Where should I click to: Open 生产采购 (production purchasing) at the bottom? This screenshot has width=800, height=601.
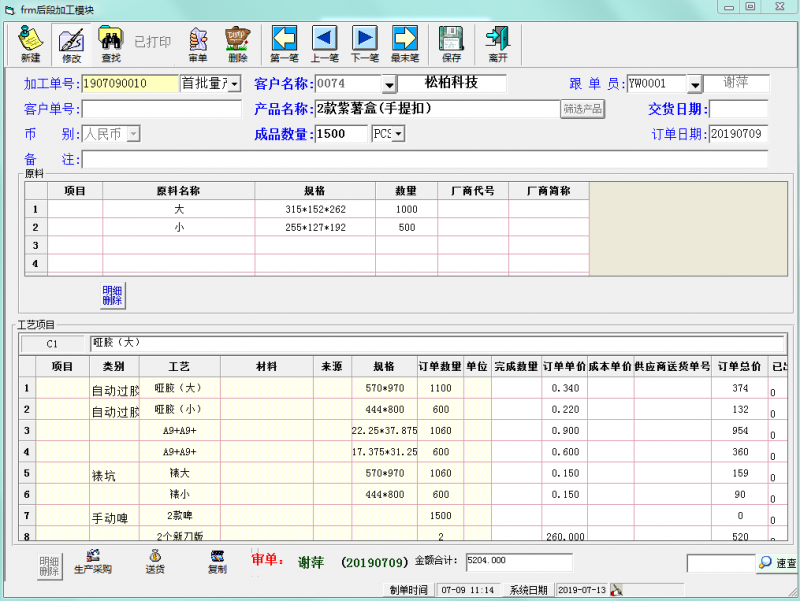click(x=93, y=562)
